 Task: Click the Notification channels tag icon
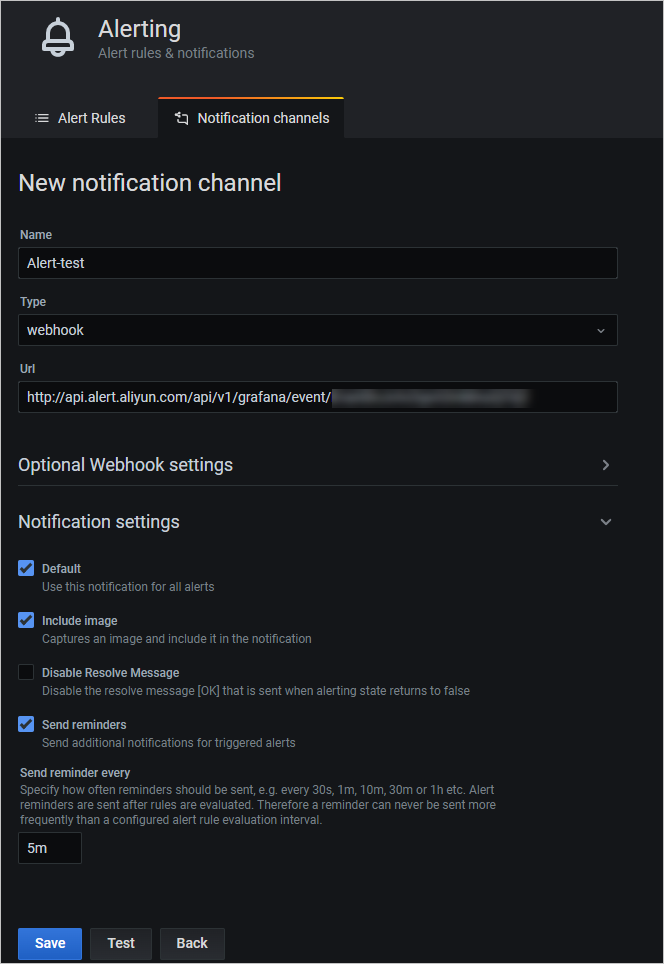pyautogui.click(x=181, y=118)
